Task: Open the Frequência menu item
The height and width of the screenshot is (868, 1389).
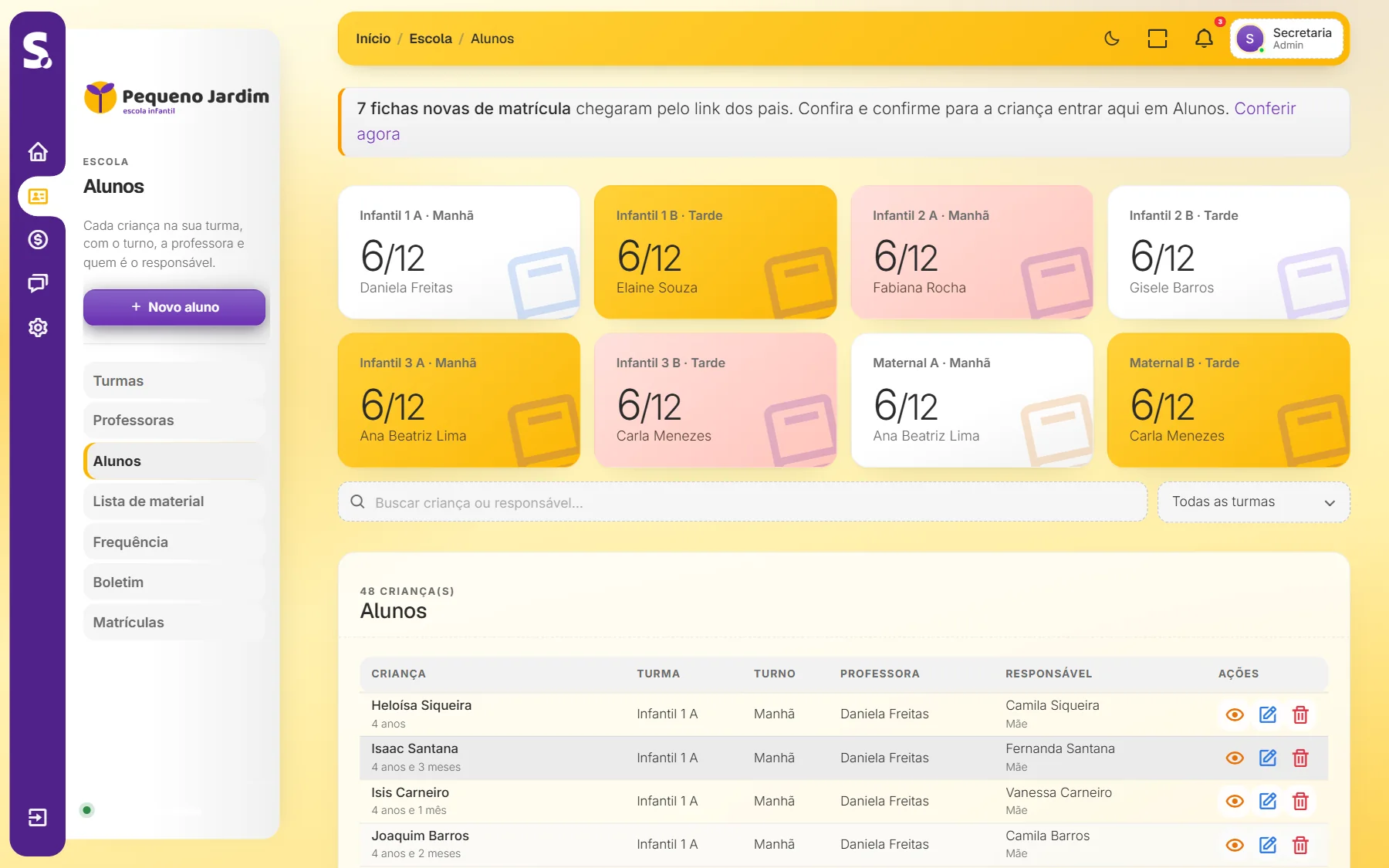Action: [x=174, y=542]
